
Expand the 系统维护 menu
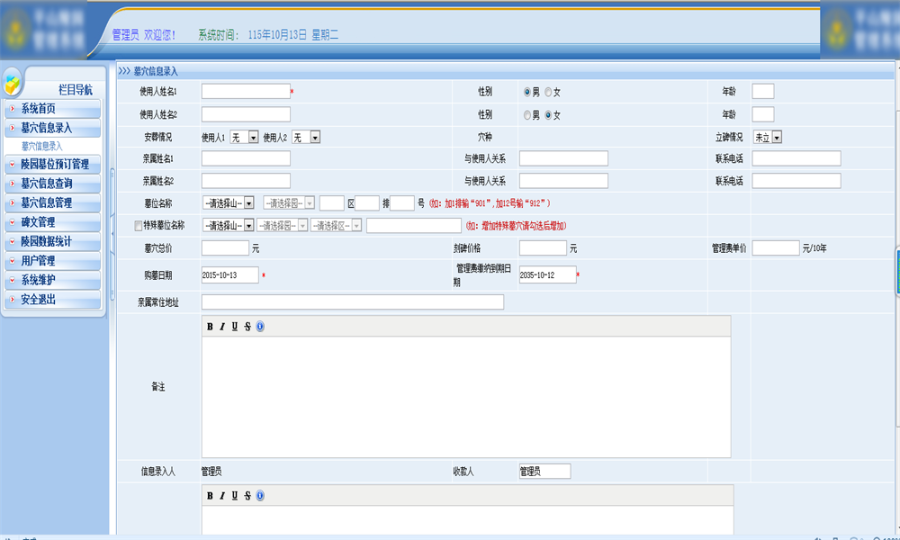53,280
